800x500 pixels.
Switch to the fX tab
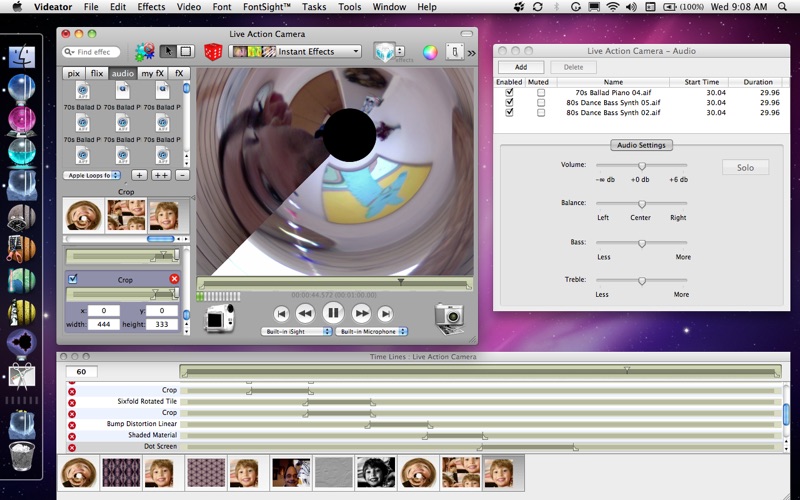coord(179,73)
